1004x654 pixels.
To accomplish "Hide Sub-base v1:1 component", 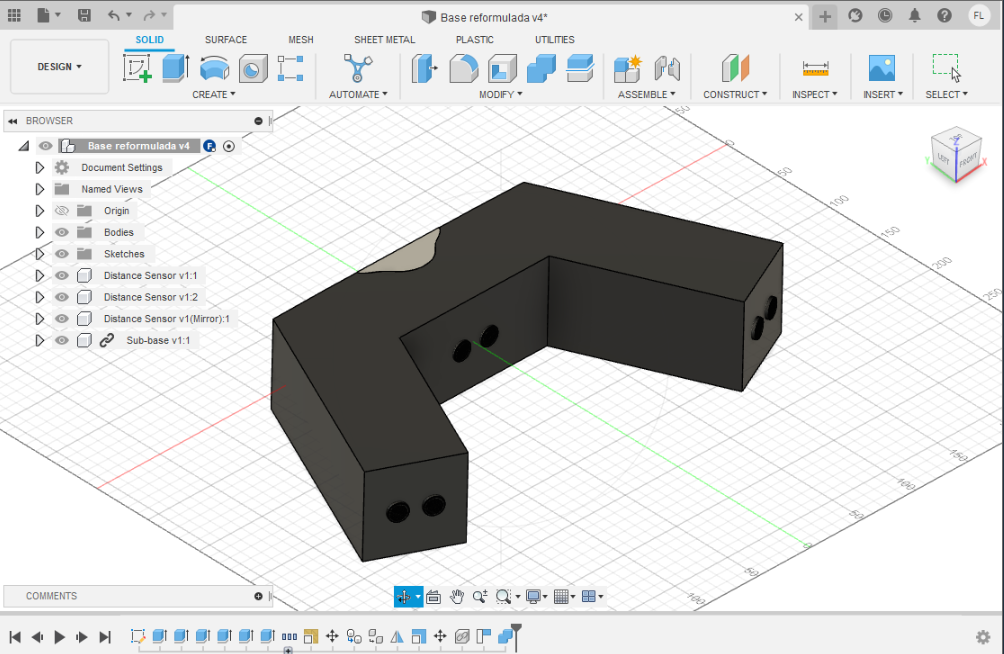I will click(x=61, y=341).
